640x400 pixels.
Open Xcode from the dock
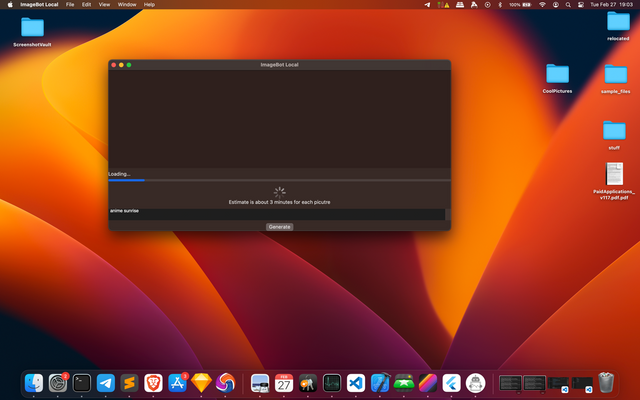(380, 383)
